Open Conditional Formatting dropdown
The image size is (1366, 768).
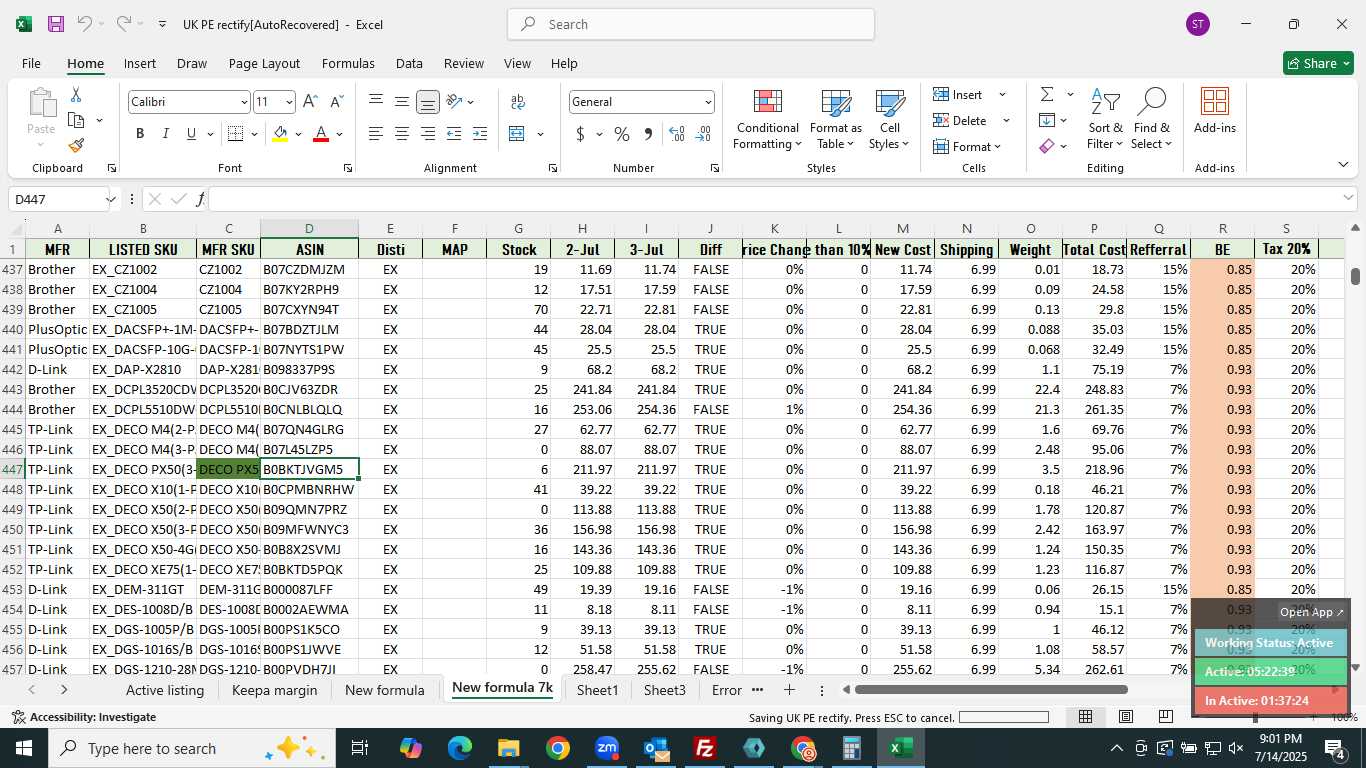point(767,120)
